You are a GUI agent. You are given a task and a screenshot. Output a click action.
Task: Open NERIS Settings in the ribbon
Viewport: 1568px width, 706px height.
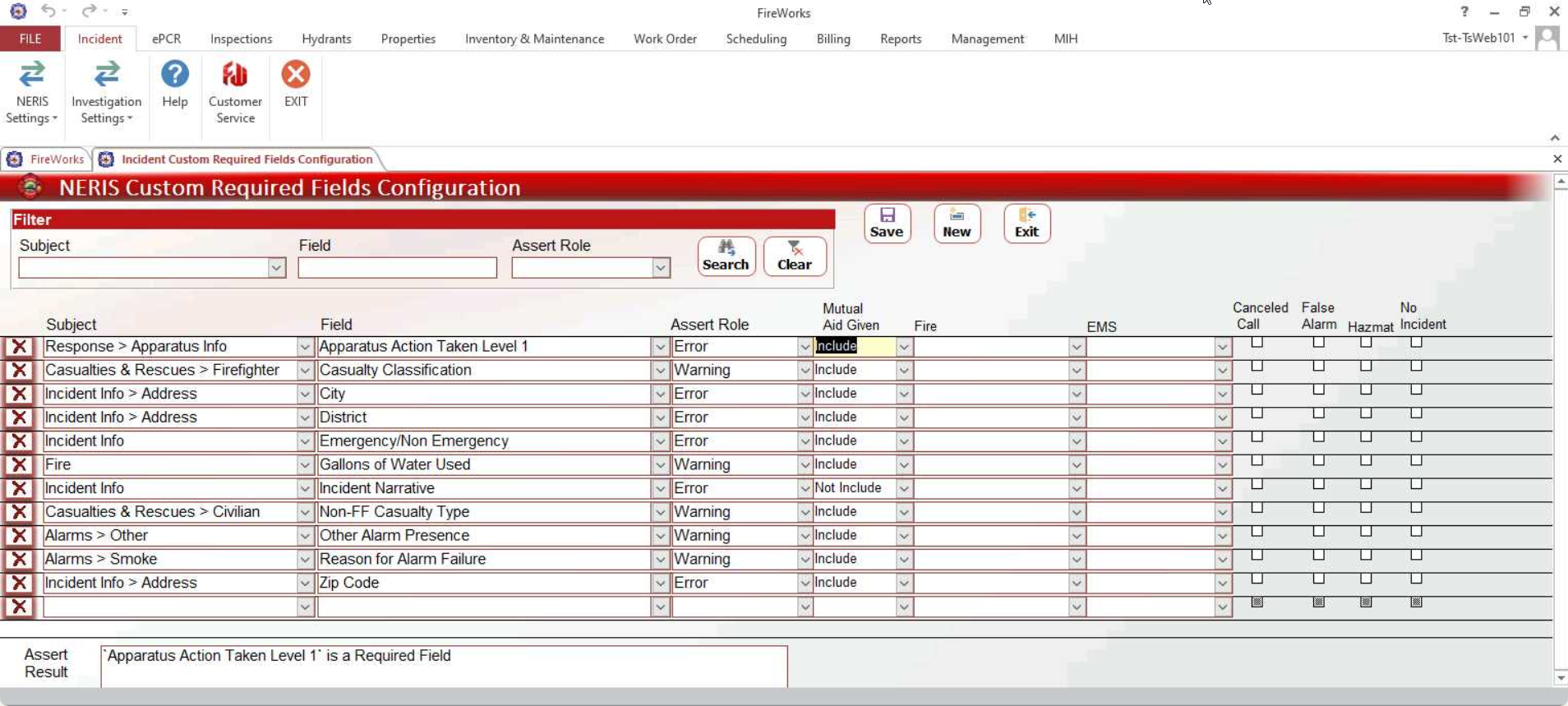(x=32, y=91)
